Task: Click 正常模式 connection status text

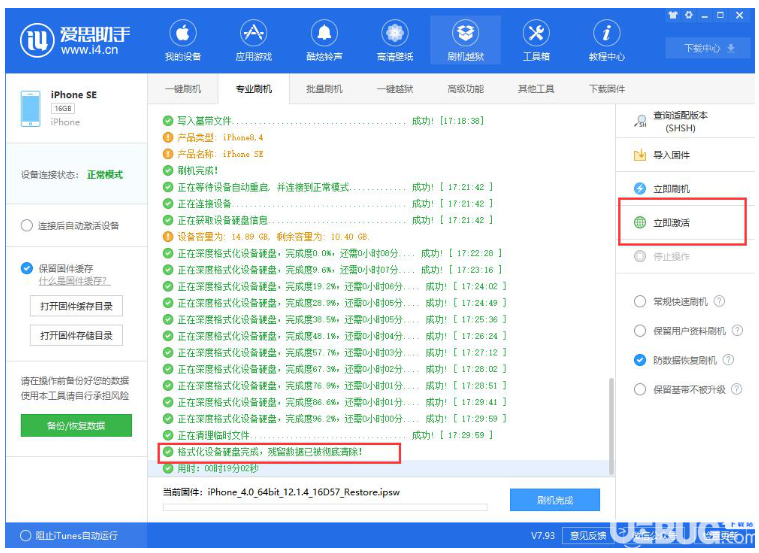Action: [105, 175]
